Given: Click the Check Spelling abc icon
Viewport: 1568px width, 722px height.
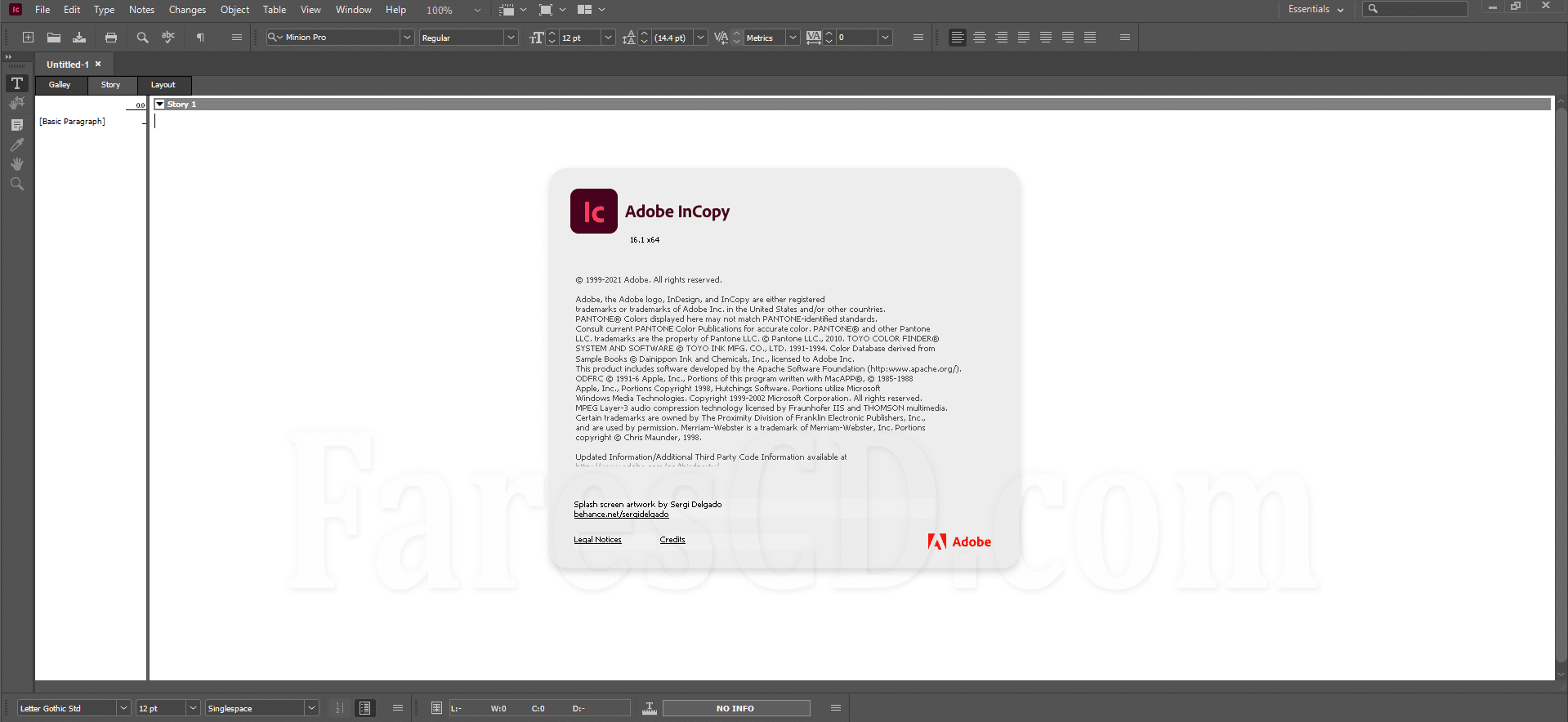Looking at the screenshot, I should click(x=168, y=38).
